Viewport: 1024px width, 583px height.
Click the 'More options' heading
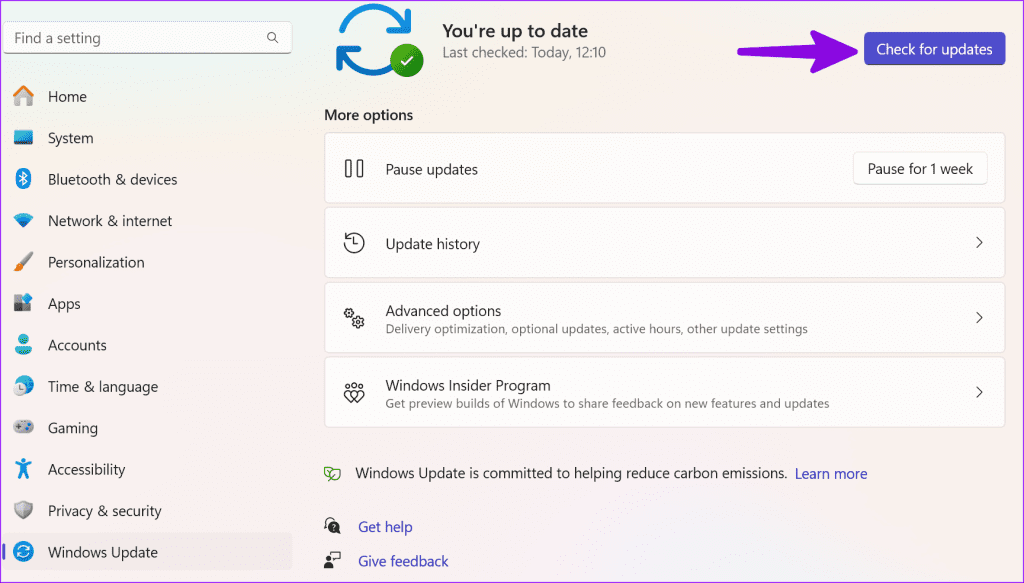coord(368,115)
